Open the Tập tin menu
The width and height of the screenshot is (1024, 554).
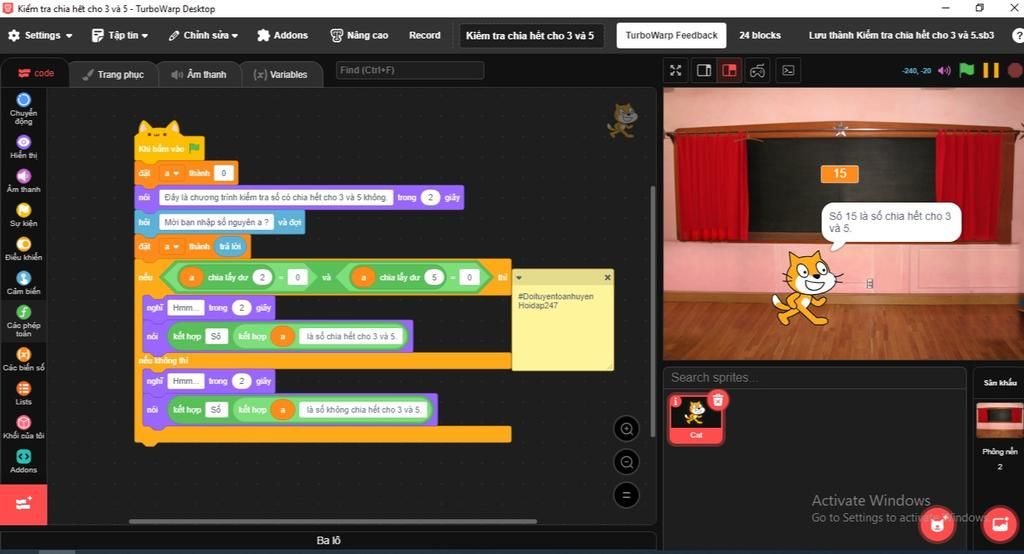click(x=120, y=35)
